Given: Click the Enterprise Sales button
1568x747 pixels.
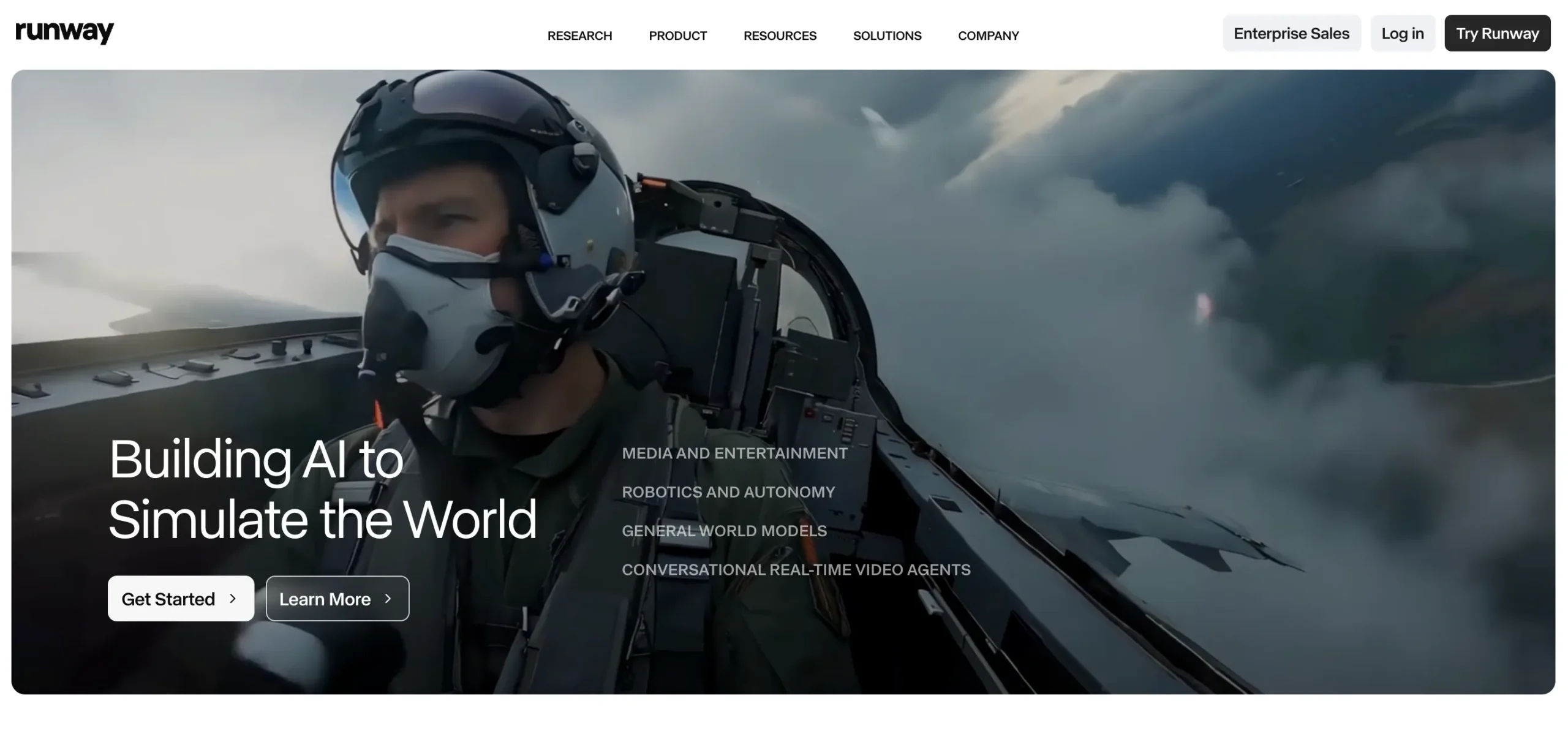Looking at the screenshot, I should [1291, 33].
